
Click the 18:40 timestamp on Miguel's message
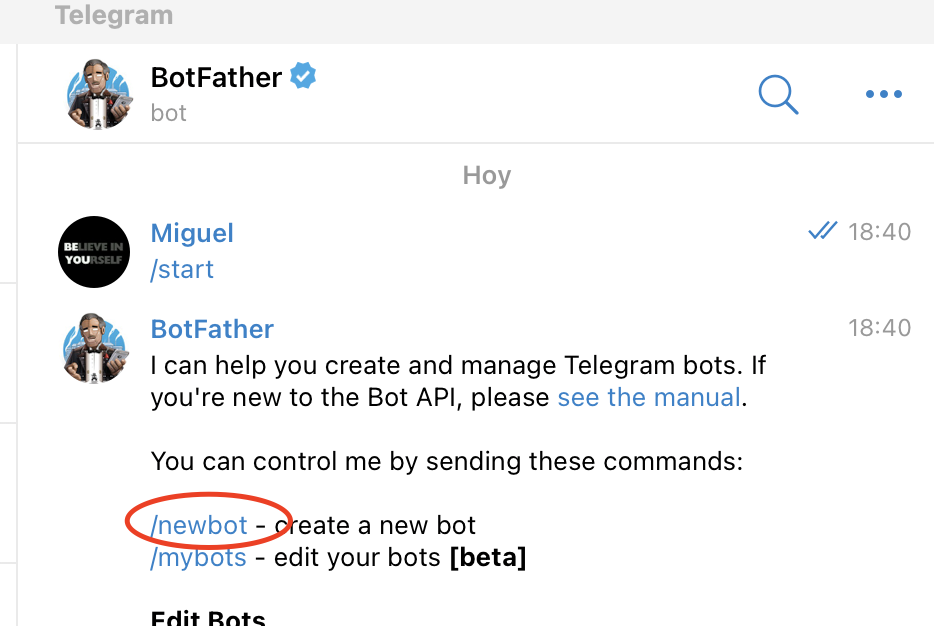click(x=879, y=232)
